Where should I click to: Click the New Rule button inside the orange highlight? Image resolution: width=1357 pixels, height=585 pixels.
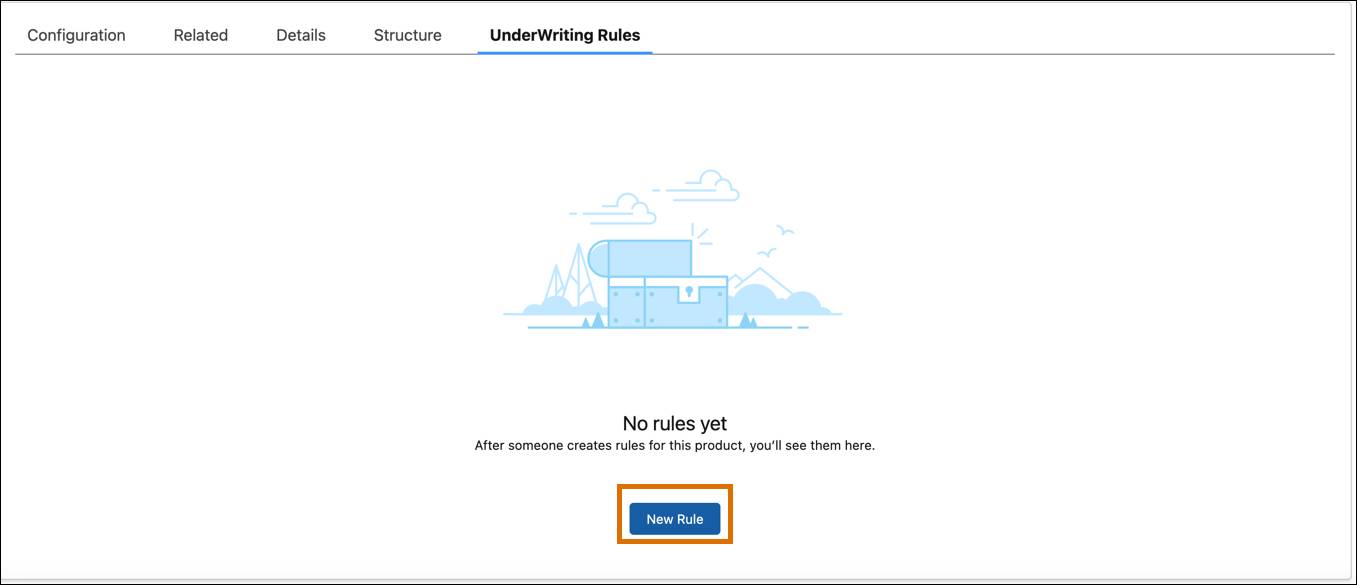point(675,518)
